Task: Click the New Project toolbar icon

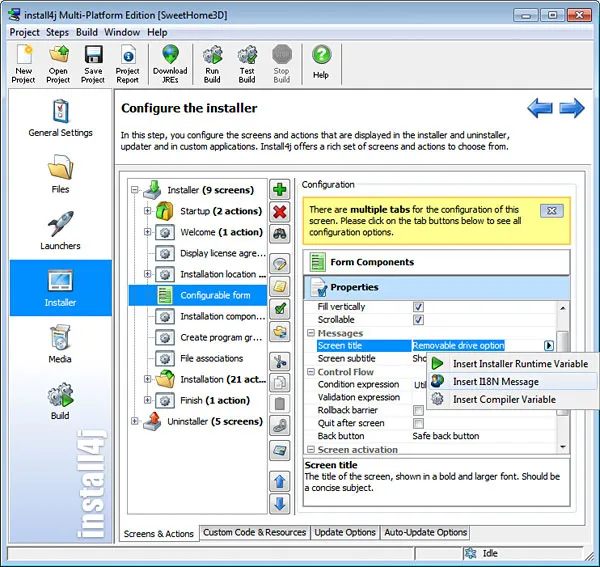Action: (x=23, y=64)
